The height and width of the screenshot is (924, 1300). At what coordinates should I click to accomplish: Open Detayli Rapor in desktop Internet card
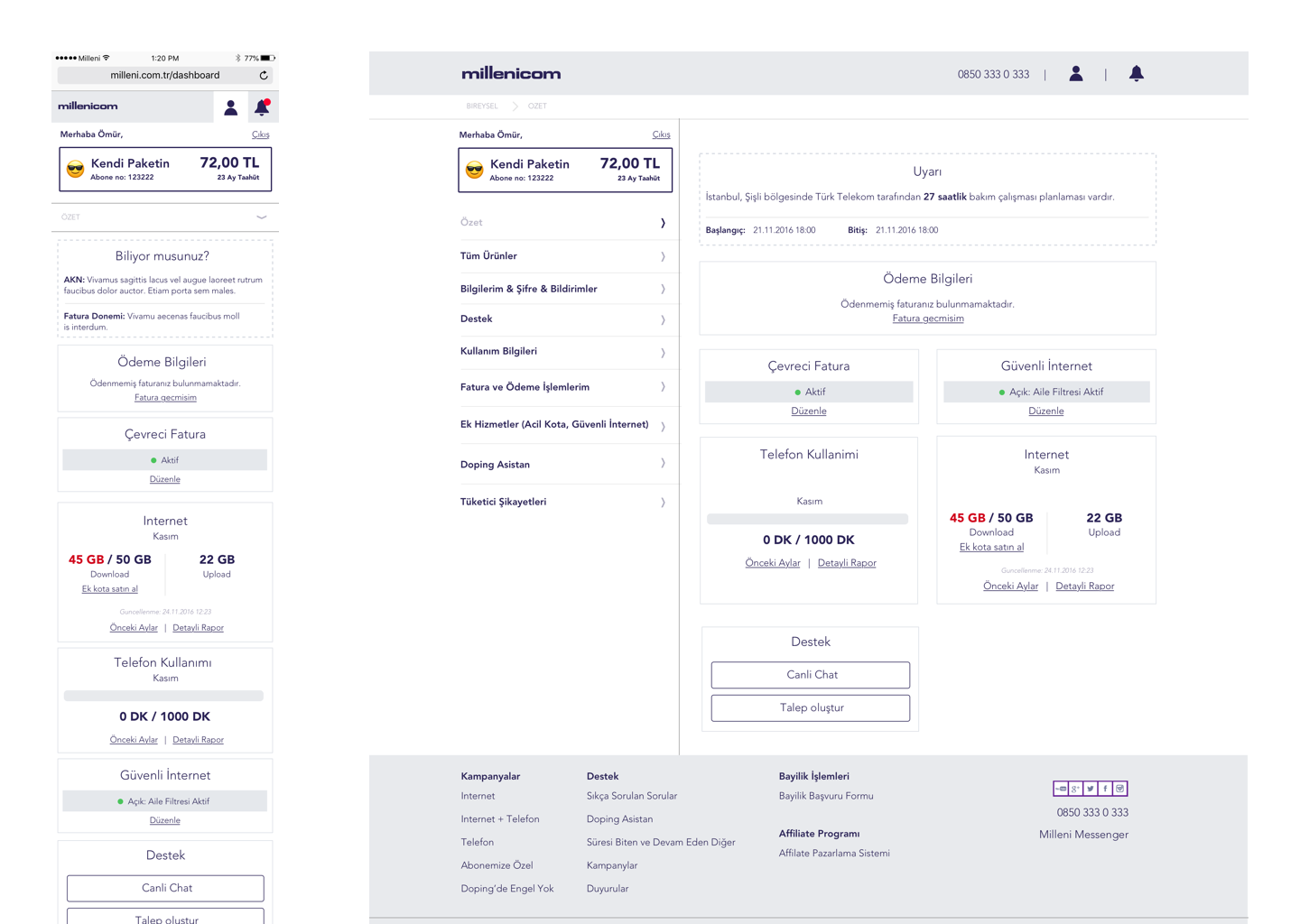pyautogui.click(x=1084, y=587)
